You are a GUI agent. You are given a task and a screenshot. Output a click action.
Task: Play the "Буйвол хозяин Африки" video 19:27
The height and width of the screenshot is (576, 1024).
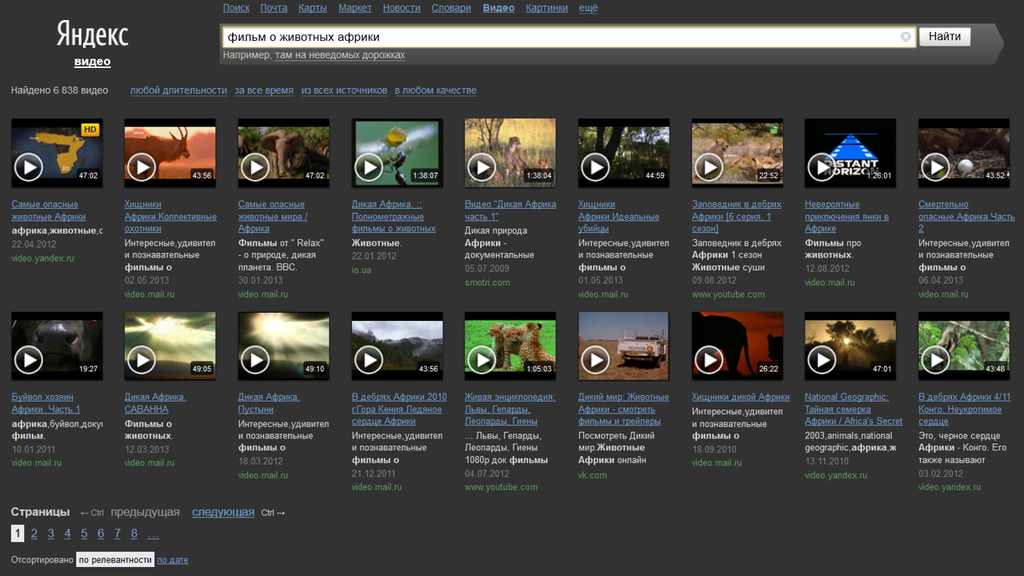coord(29,359)
